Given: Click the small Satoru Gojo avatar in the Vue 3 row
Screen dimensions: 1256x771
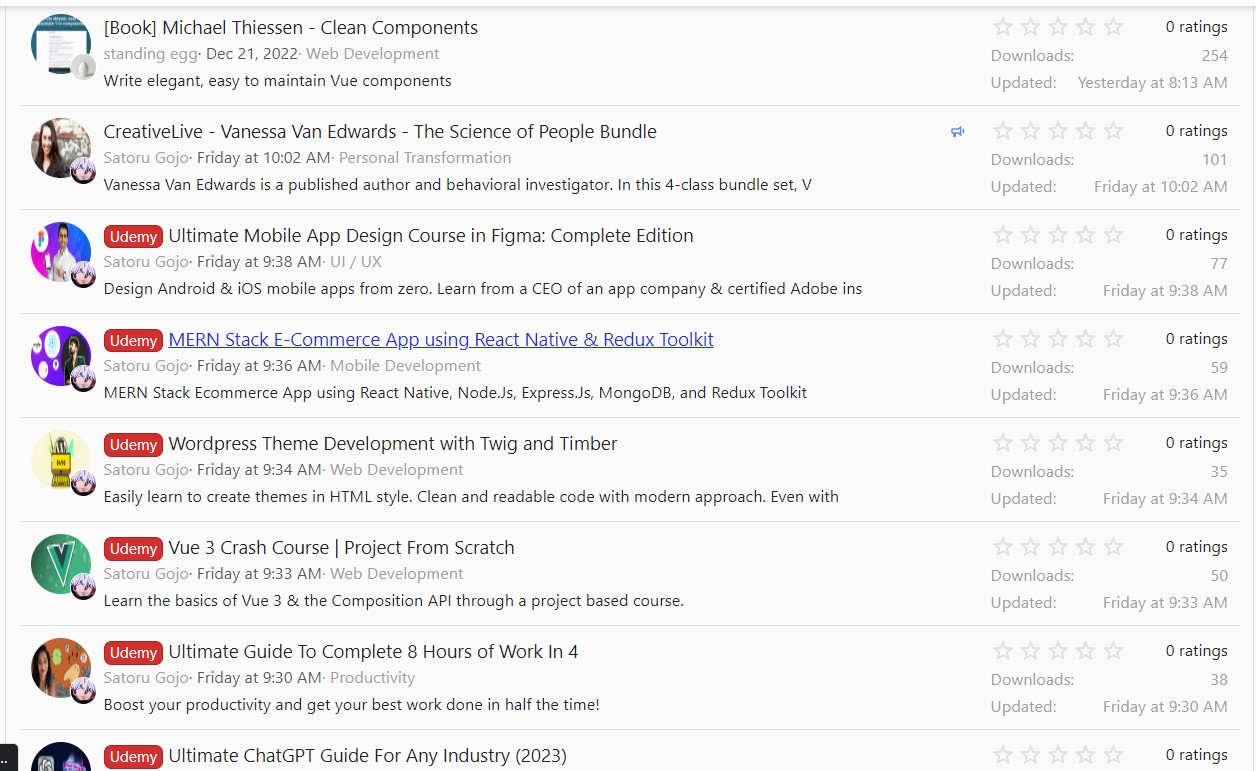Looking at the screenshot, I should click(84, 586).
